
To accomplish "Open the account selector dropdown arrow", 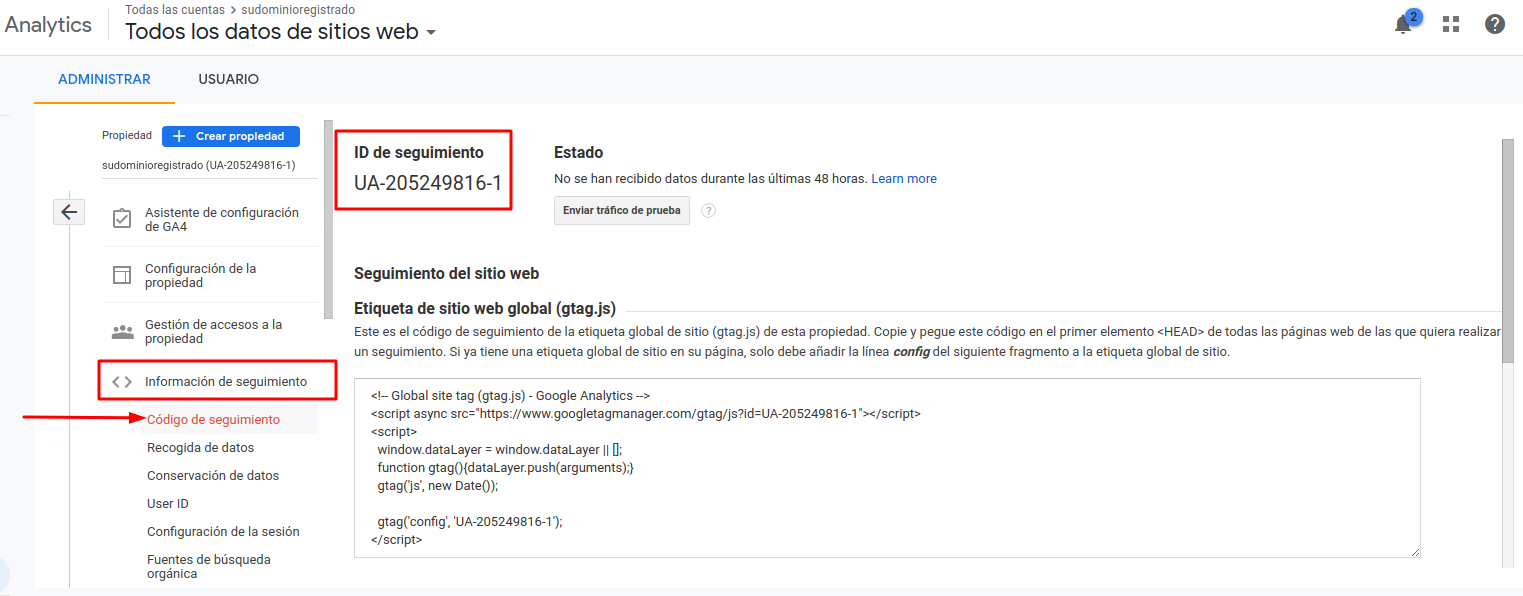I will coord(431,32).
